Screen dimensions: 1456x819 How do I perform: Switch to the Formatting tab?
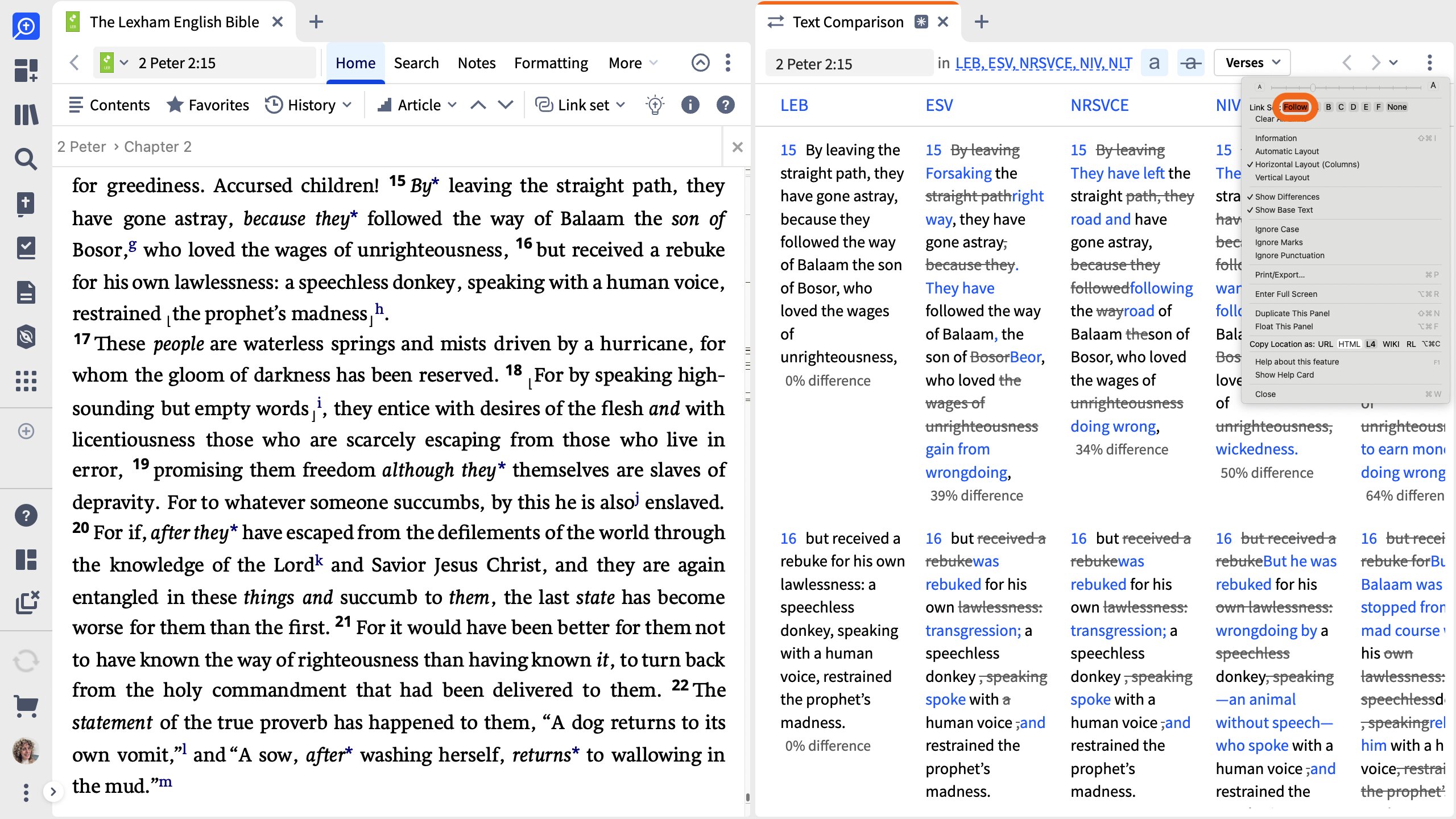click(551, 63)
